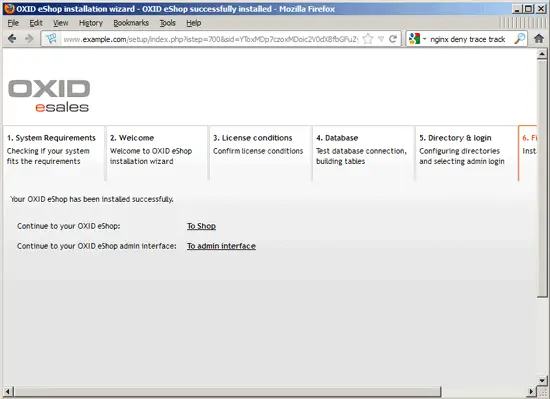The width and height of the screenshot is (550, 399).
Task: Open the Help menu
Action: (194, 23)
